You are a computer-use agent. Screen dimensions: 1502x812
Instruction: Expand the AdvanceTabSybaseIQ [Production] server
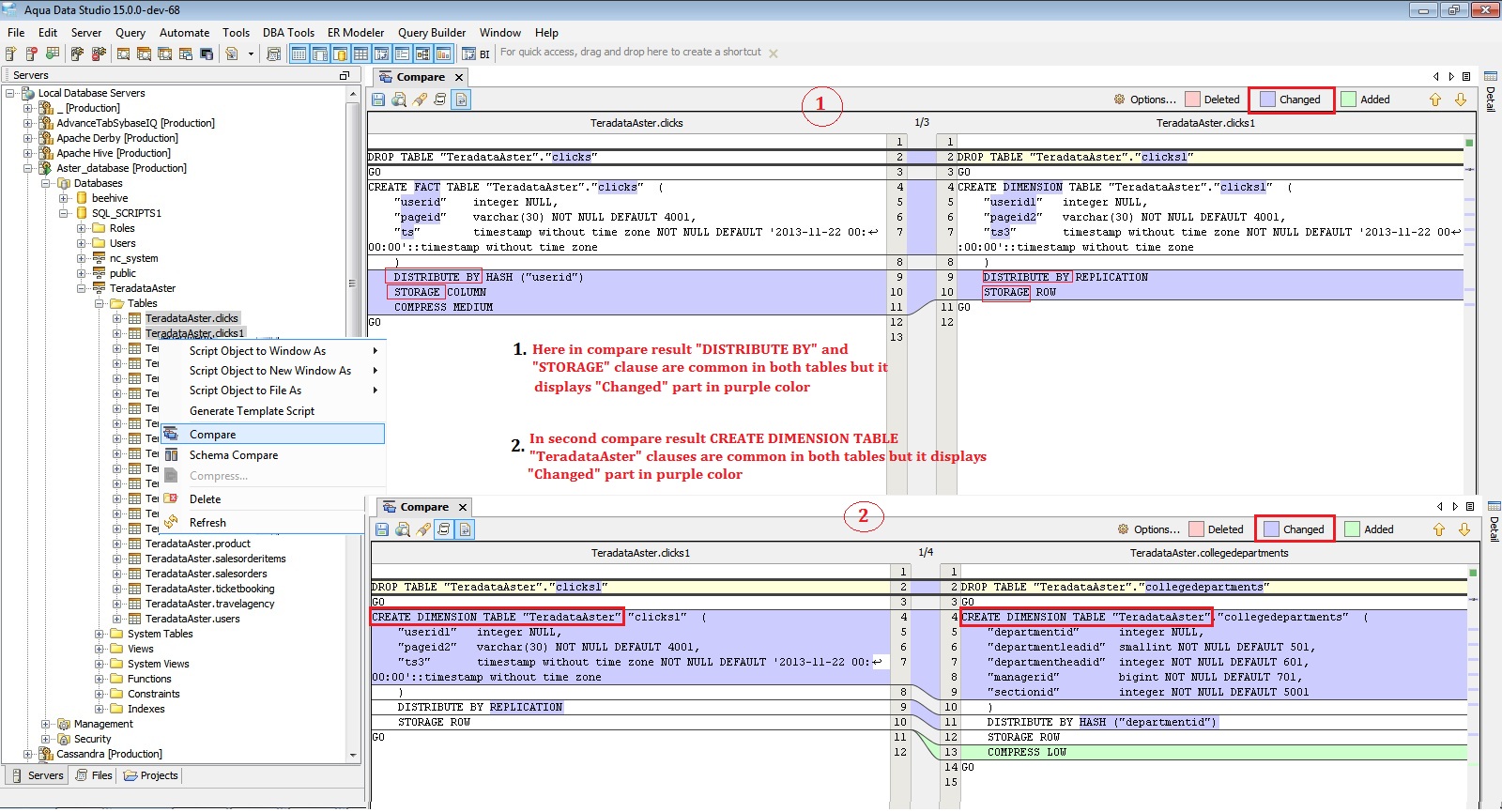[28, 123]
